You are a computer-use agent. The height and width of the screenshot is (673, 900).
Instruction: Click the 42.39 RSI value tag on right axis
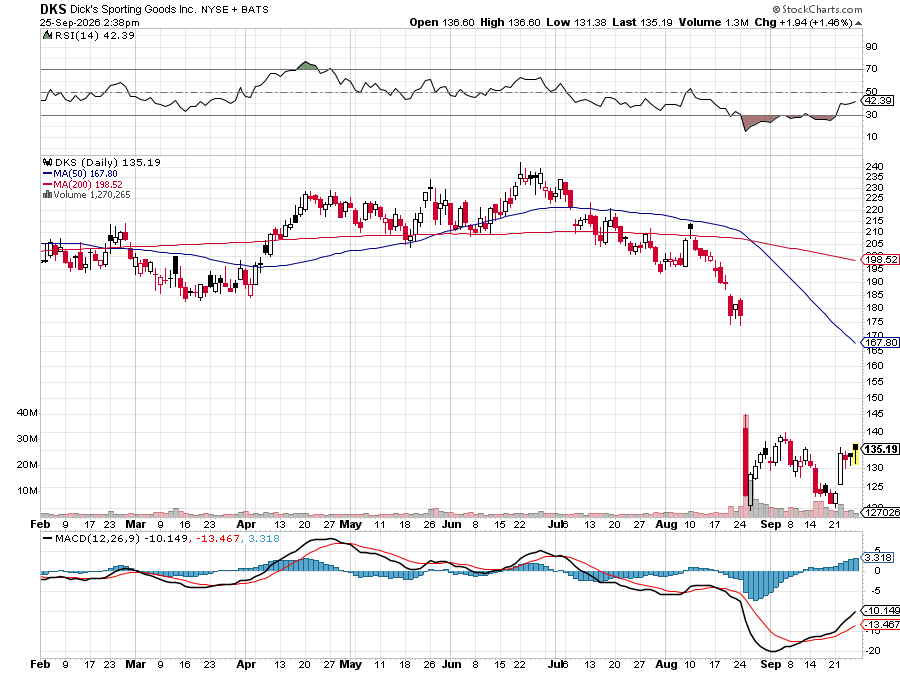(x=878, y=100)
